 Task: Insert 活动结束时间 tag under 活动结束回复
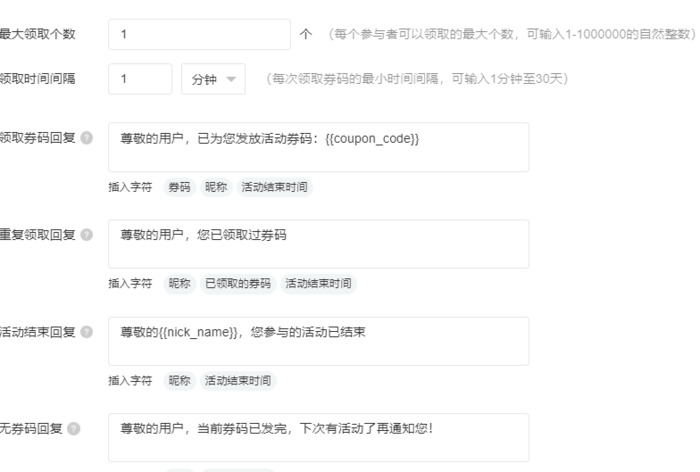238,381
